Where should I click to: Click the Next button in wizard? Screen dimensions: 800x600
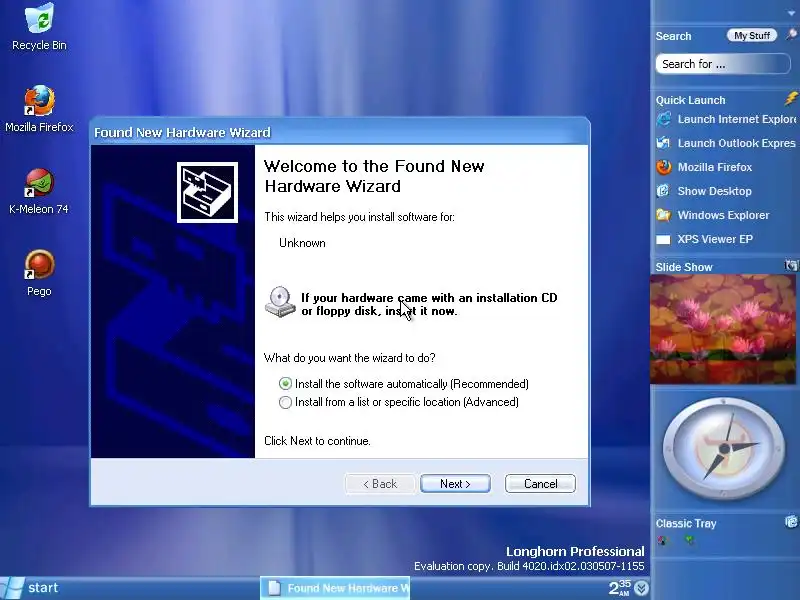(x=455, y=484)
